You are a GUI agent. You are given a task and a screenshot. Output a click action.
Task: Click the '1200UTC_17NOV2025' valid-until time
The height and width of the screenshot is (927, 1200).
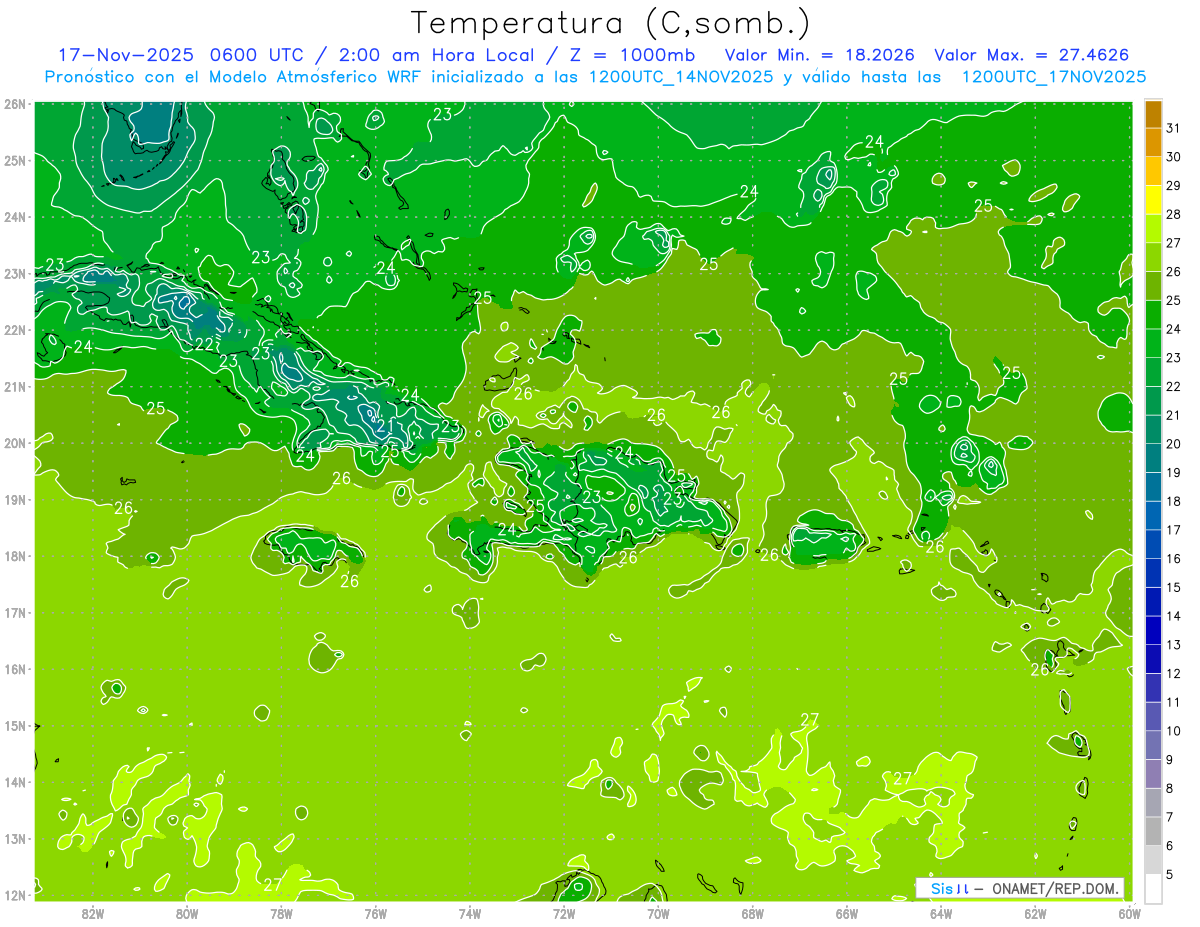1053,77
